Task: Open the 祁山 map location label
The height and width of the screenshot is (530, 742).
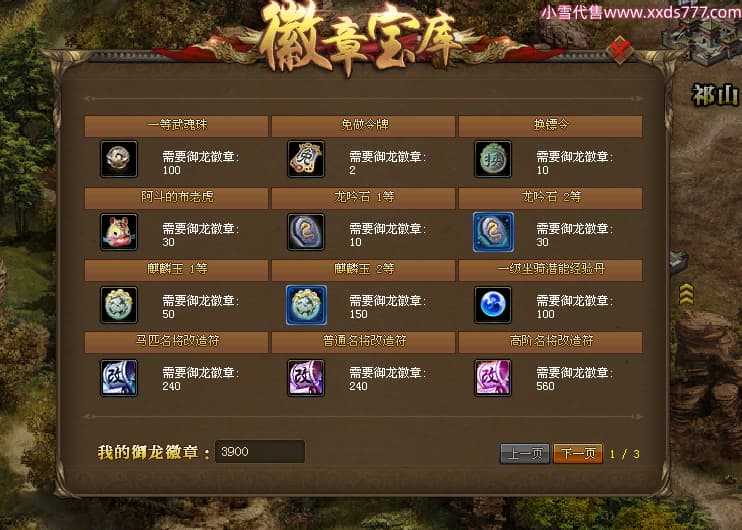Action: point(715,96)
